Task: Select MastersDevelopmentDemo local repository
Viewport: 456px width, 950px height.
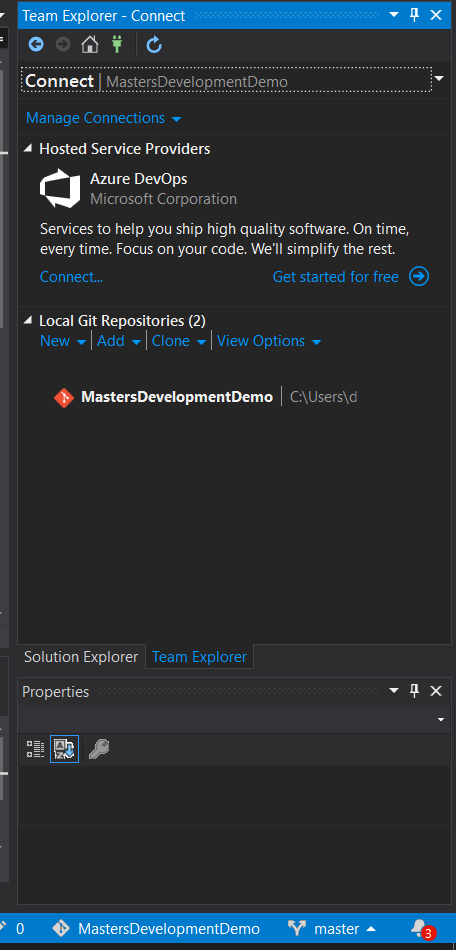Action: (x=177, y=397)
